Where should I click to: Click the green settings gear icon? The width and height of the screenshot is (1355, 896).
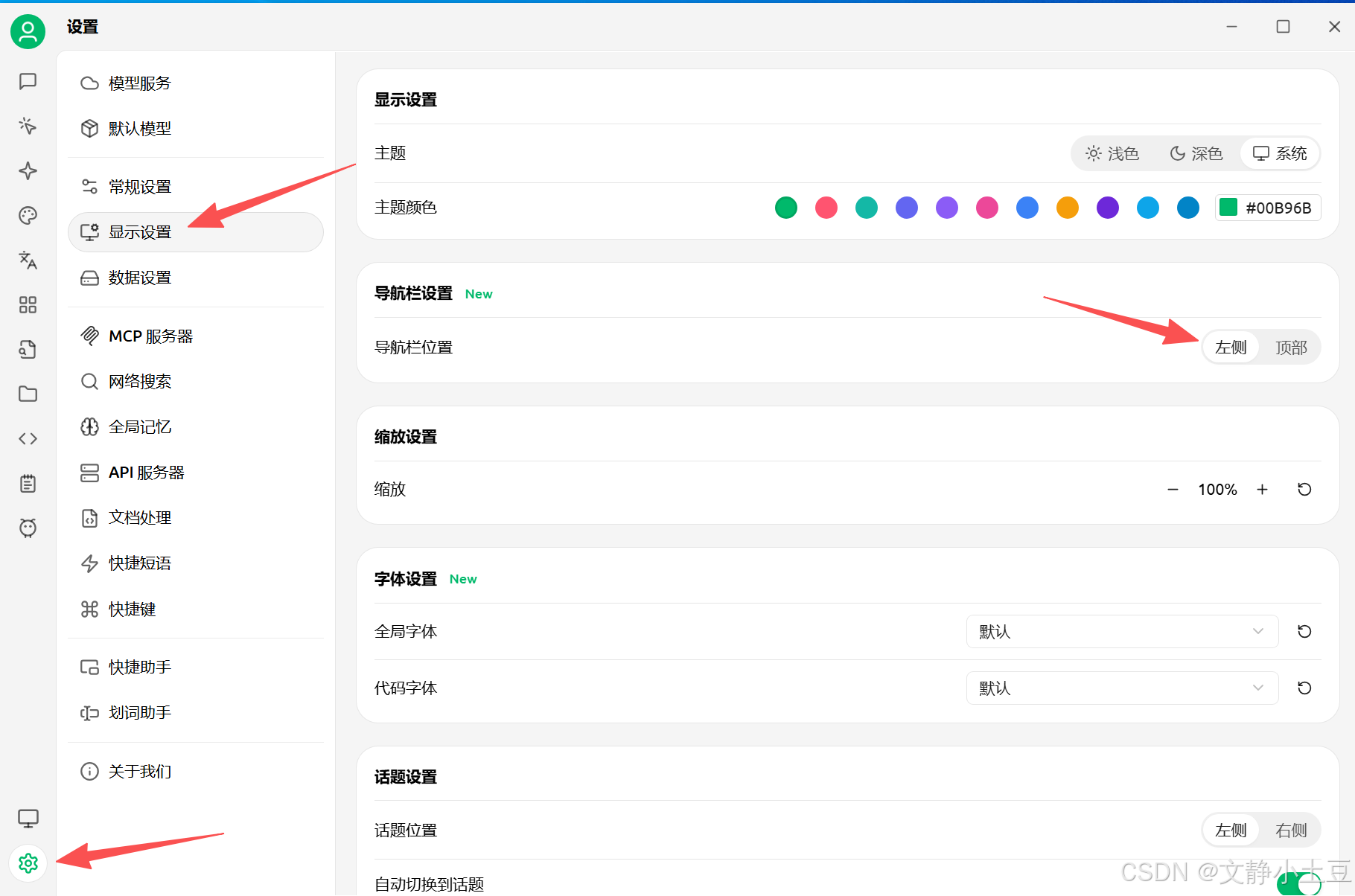[x=28, y=863]
